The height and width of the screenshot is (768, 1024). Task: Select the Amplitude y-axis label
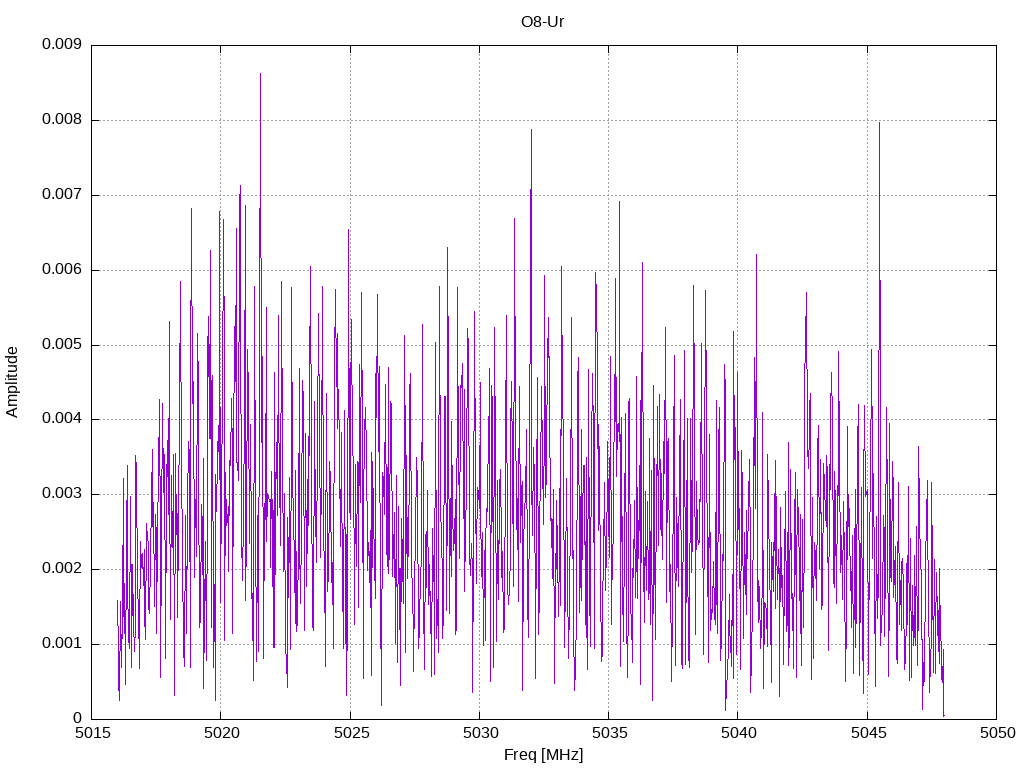coord(12,382)
